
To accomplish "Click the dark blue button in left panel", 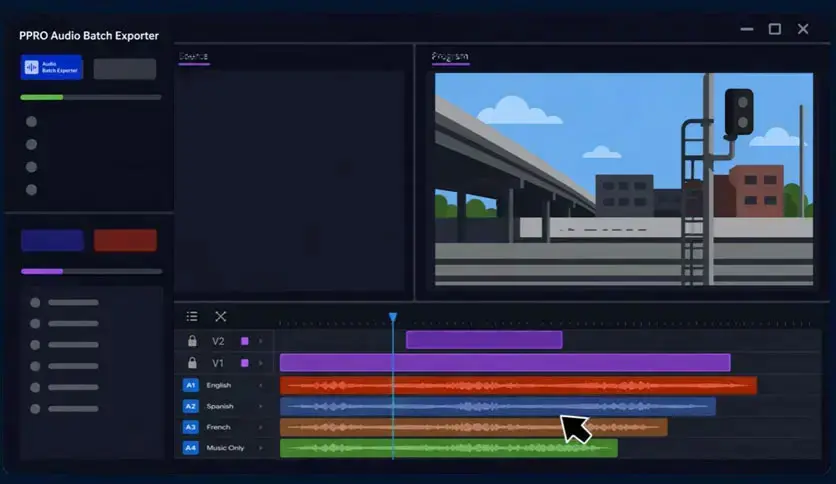I will point(52,240).
